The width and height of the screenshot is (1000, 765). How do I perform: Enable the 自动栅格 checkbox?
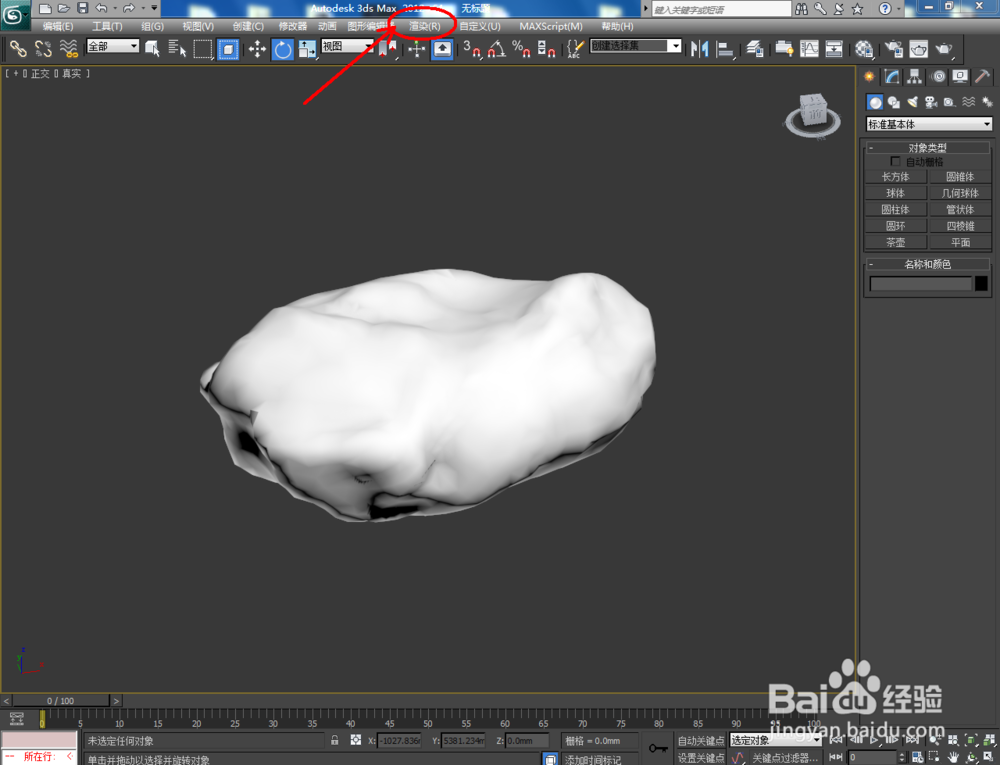896,161
